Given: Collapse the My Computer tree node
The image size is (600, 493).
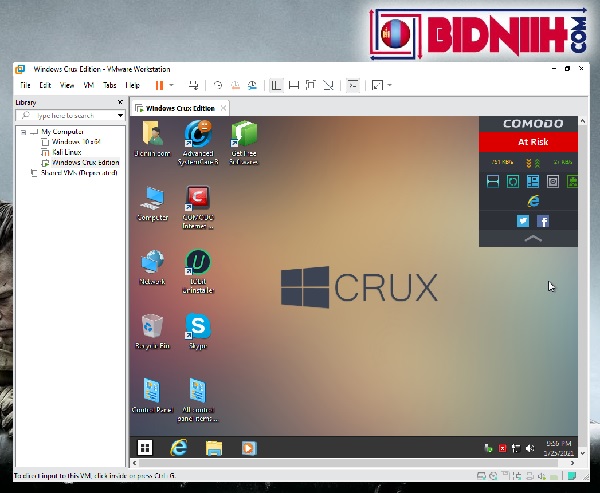Looking at the screenshot, I should [23, 132].
